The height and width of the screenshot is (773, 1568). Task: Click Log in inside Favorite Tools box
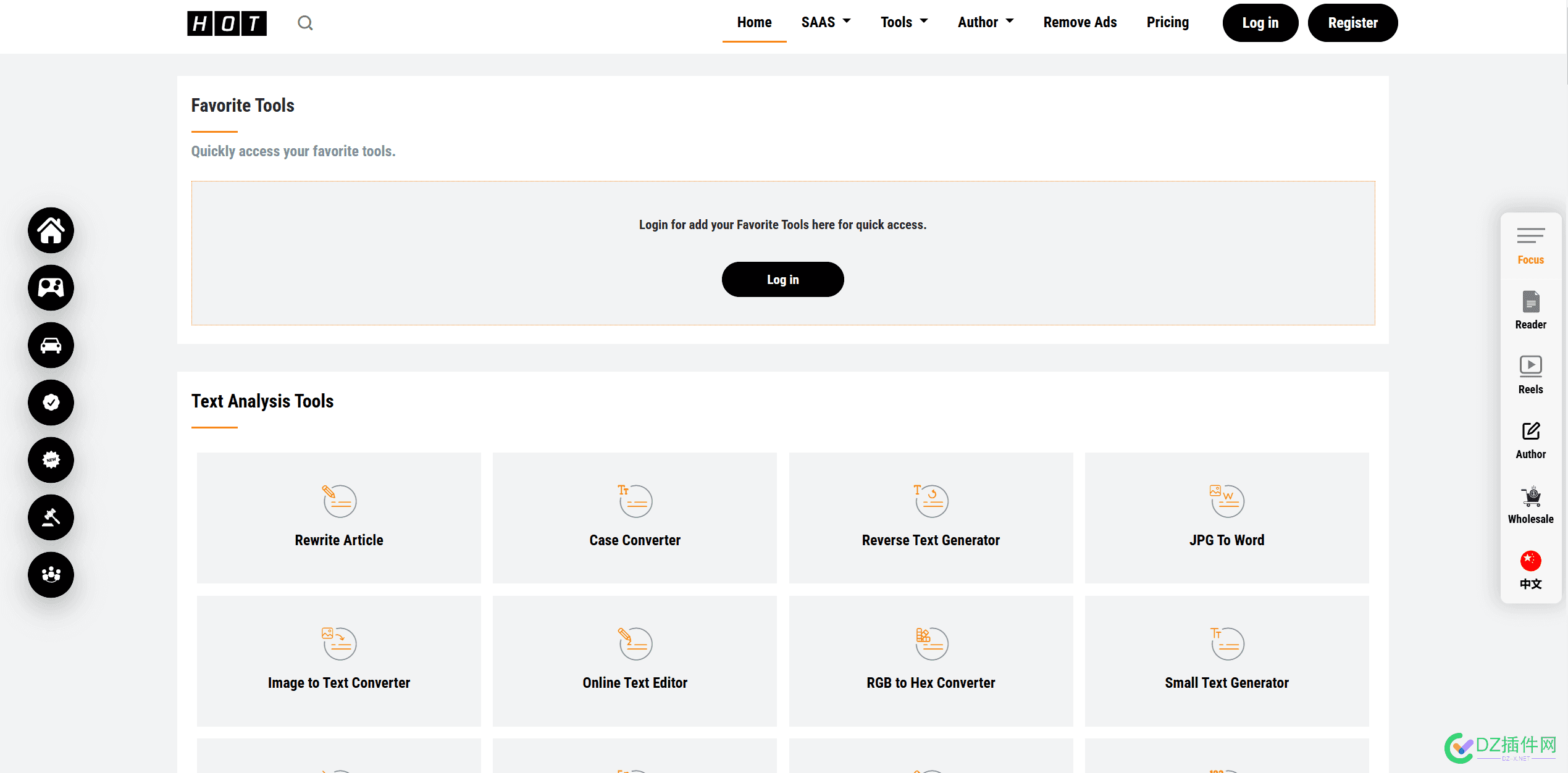782,279
